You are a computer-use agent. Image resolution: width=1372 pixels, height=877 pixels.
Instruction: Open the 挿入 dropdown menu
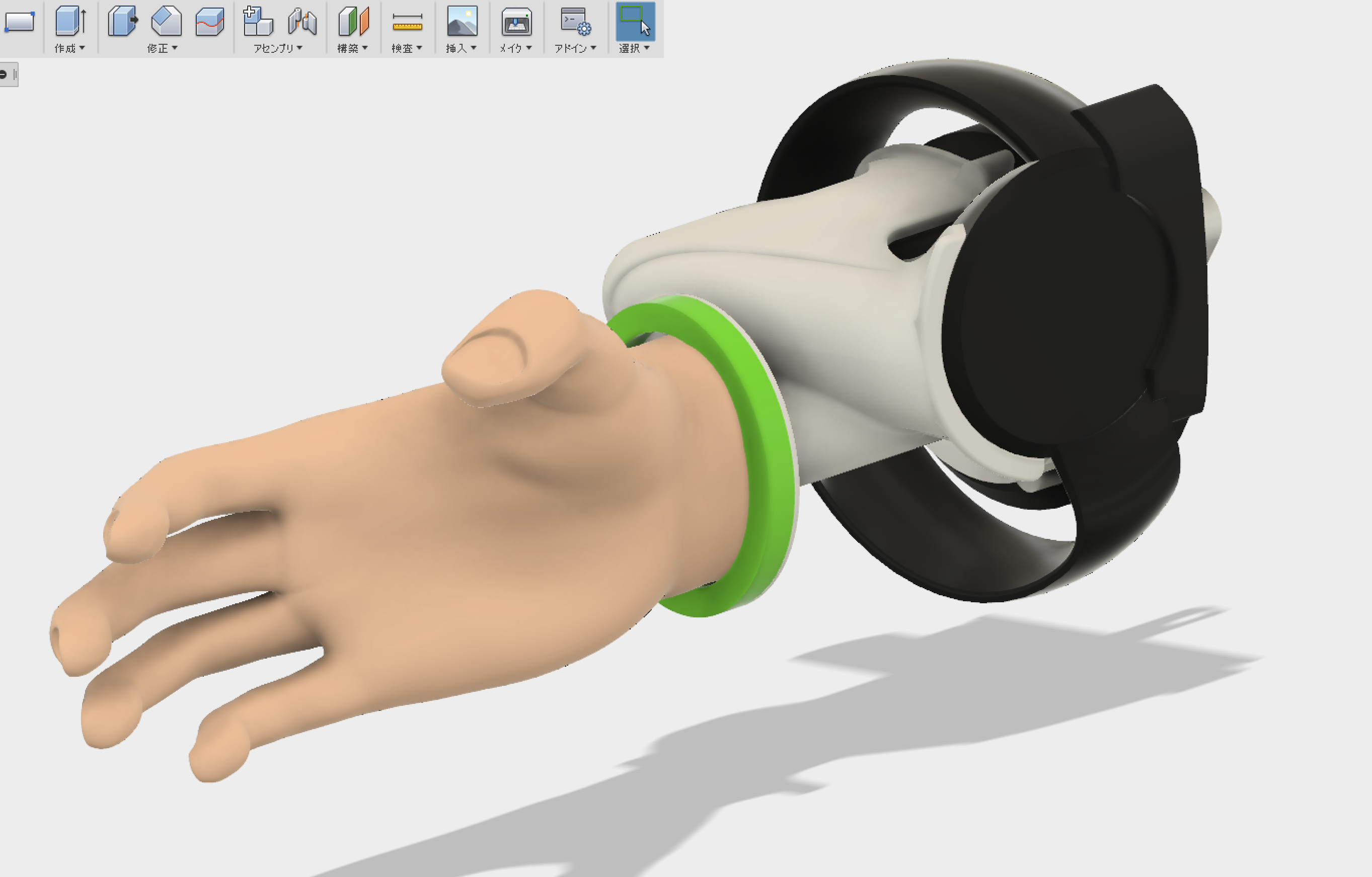(x=461, y=48)
